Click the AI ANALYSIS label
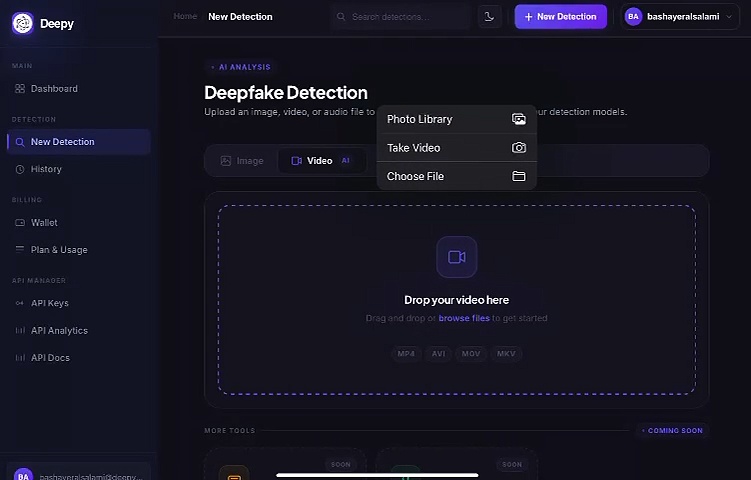Image resolution: width=751 pixels, height=480 pixels. (x=241, y=67)
